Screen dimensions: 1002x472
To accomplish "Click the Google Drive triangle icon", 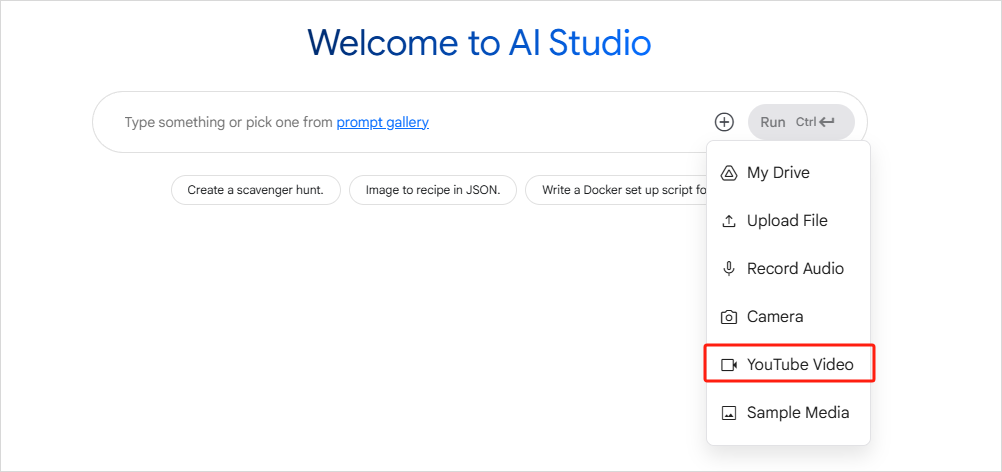I will pos(729,173).
